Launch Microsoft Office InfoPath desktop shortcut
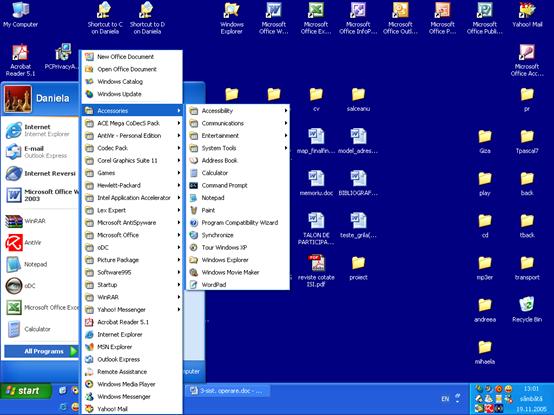The height and width of the screenshot is (415, 554). 358,18
